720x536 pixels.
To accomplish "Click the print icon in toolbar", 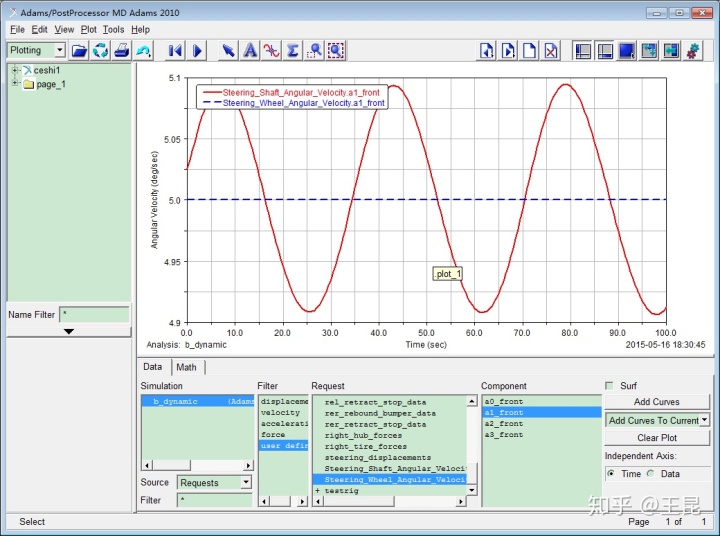I will 122,50.
